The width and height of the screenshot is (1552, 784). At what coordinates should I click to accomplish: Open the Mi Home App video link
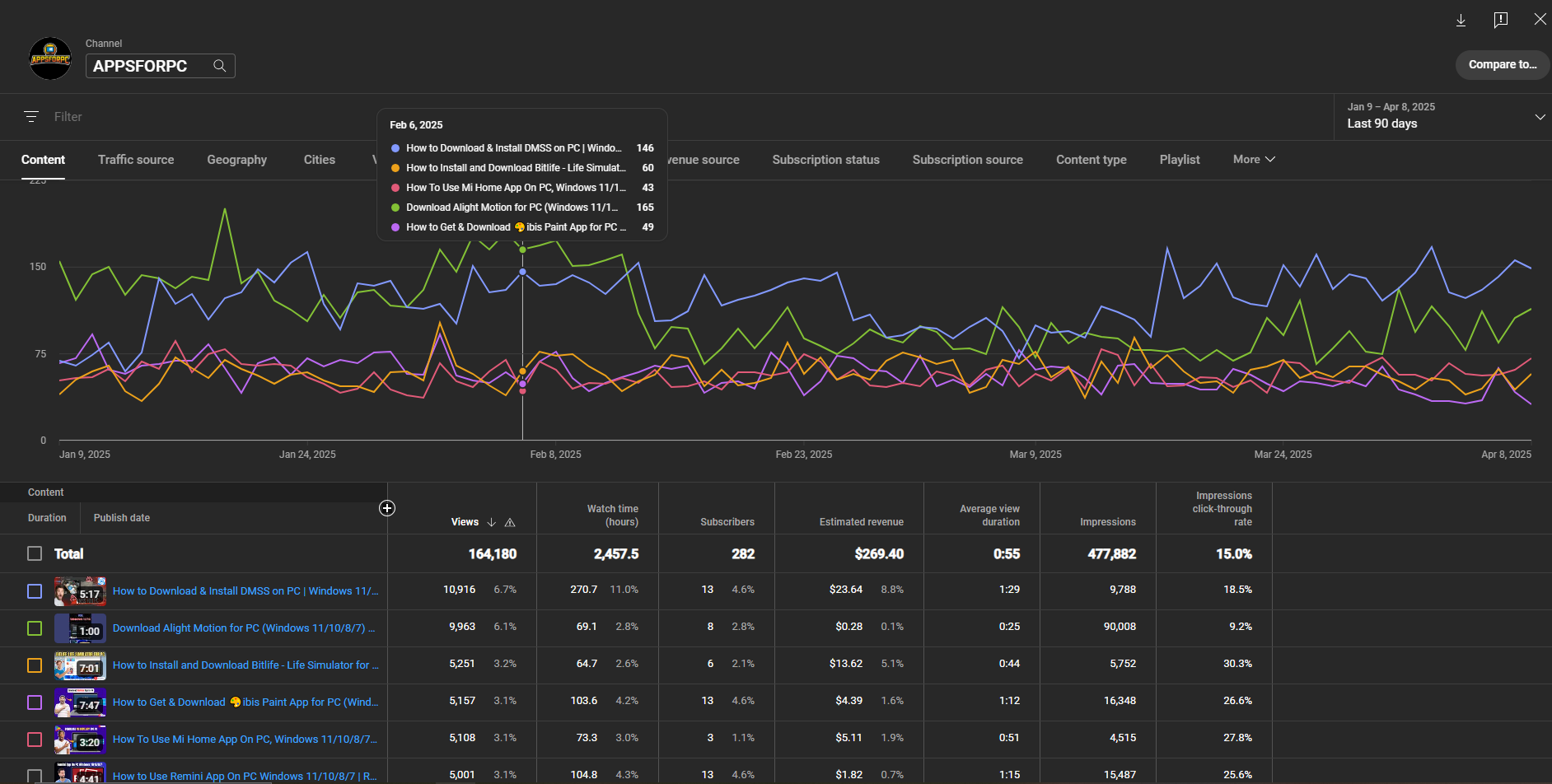coord(245,739)
